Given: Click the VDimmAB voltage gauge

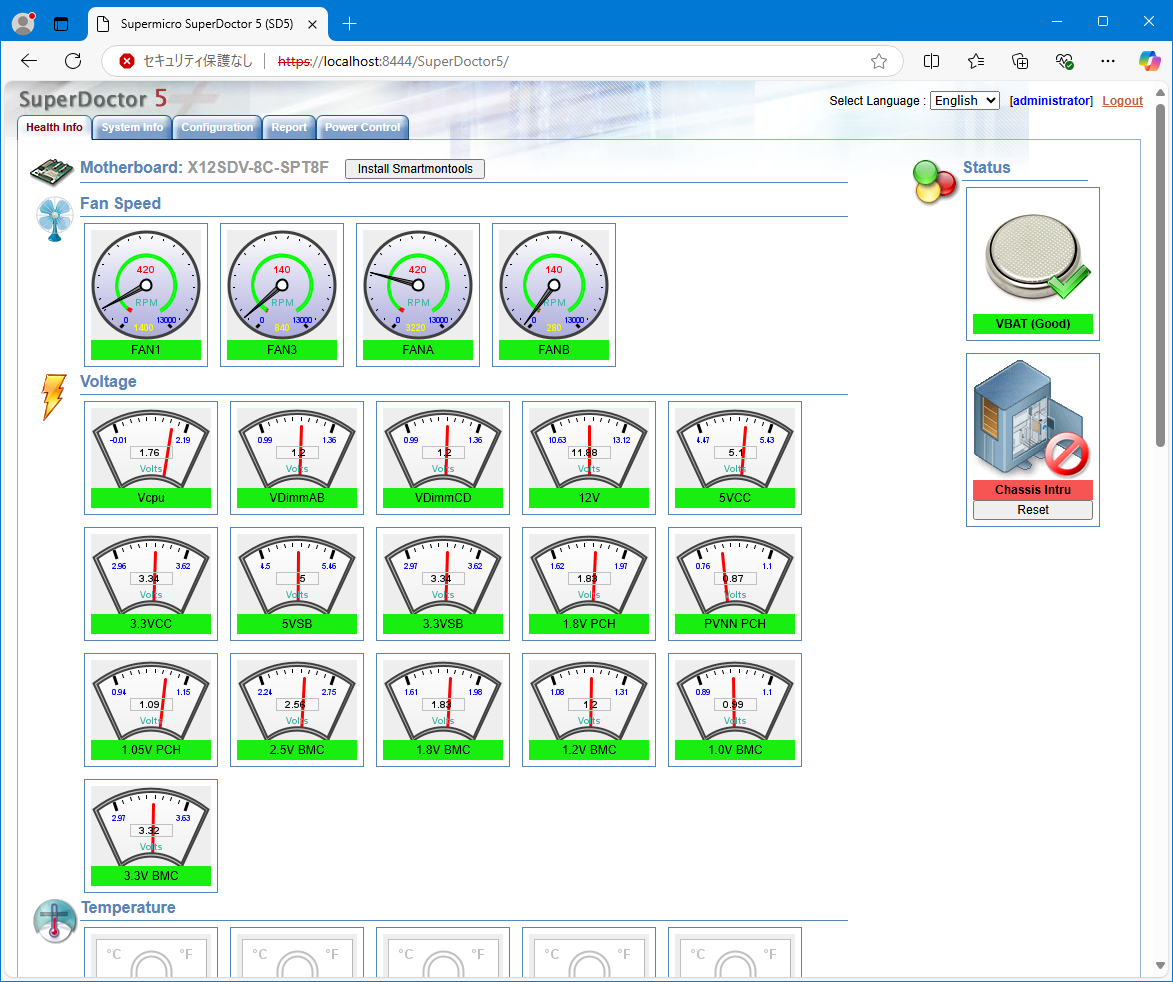Looking at the screenshot, I should tap(297, 448).
